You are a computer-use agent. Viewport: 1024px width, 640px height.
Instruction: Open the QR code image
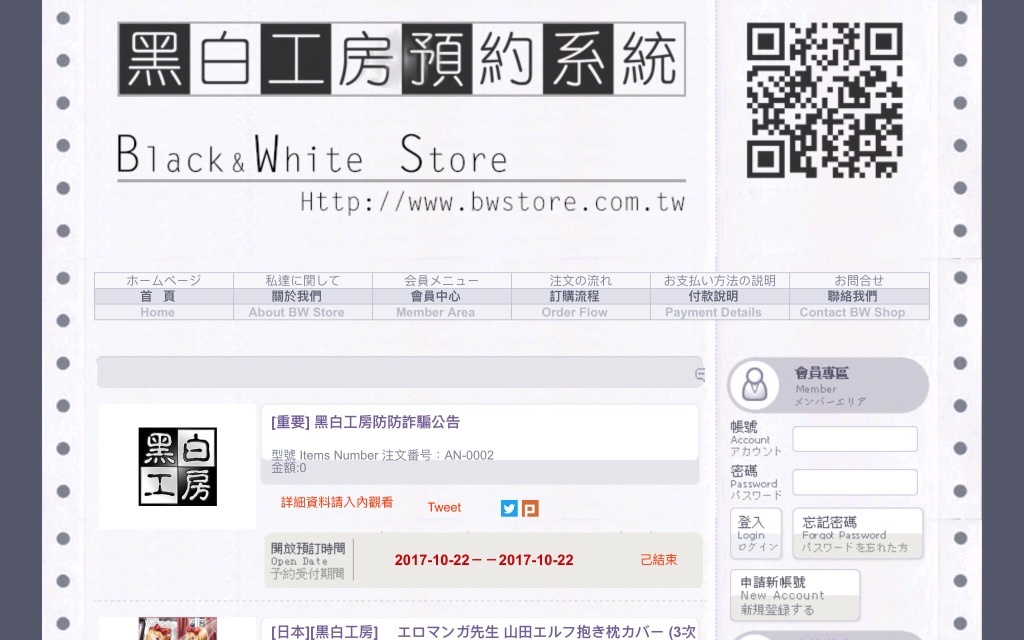(825, 100)
